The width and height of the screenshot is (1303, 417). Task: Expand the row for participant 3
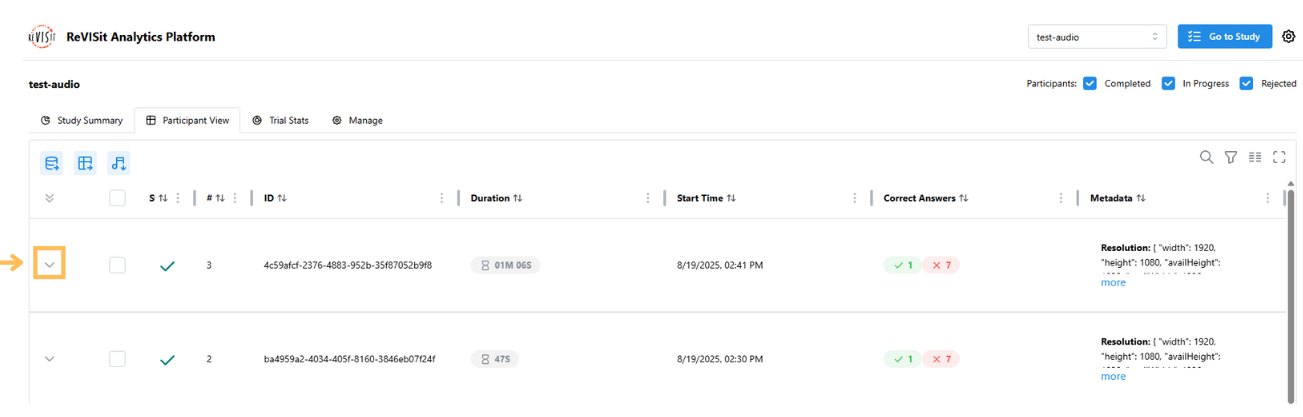tap(50, 265)
